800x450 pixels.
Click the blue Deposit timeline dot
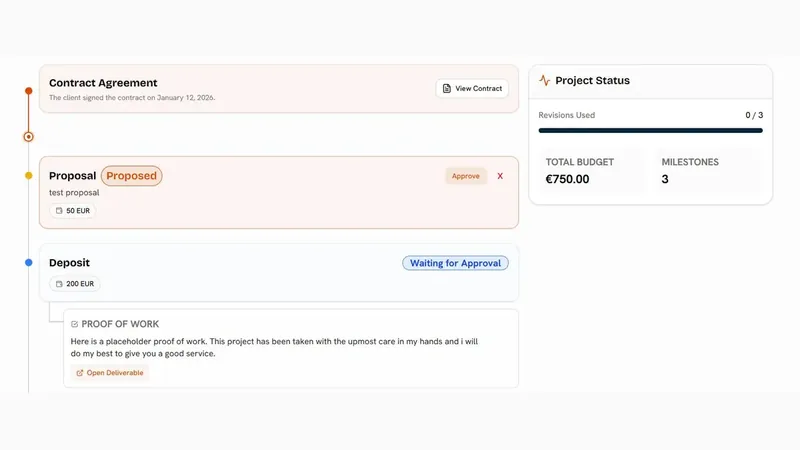click(29, 263)
